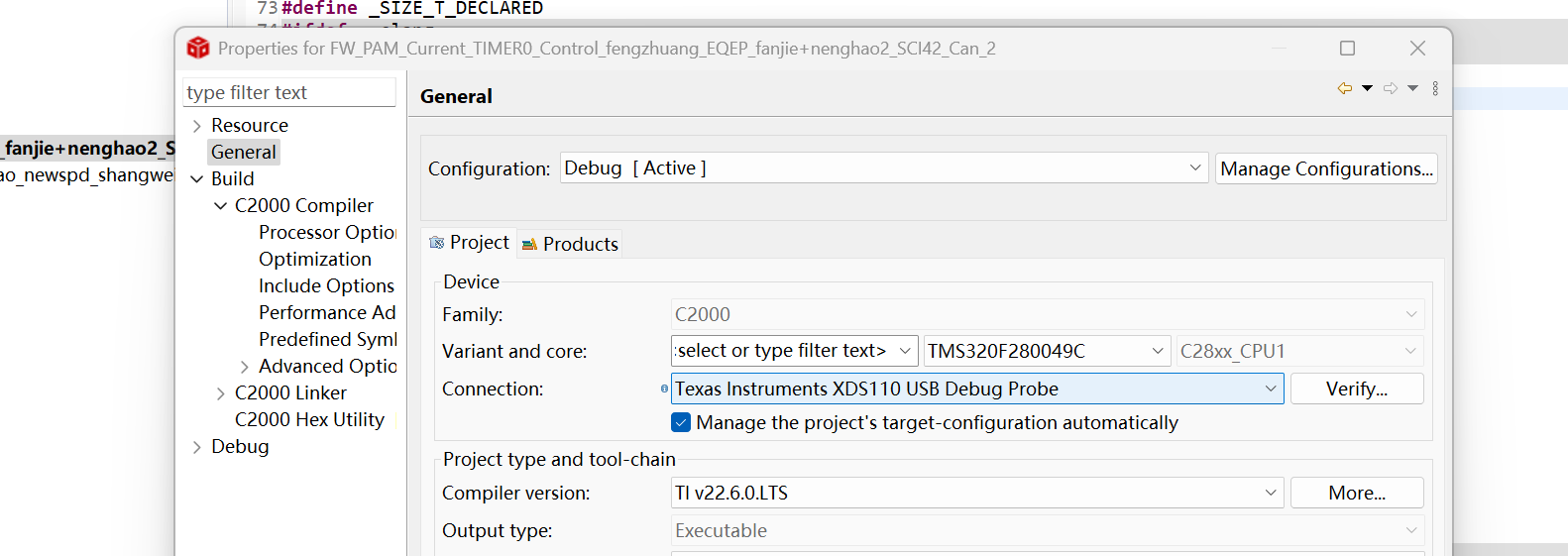The image size is (1568, 556).
Task: Click Manage Configurations button
Action: pyautogui.click(x=1326, y=168)
